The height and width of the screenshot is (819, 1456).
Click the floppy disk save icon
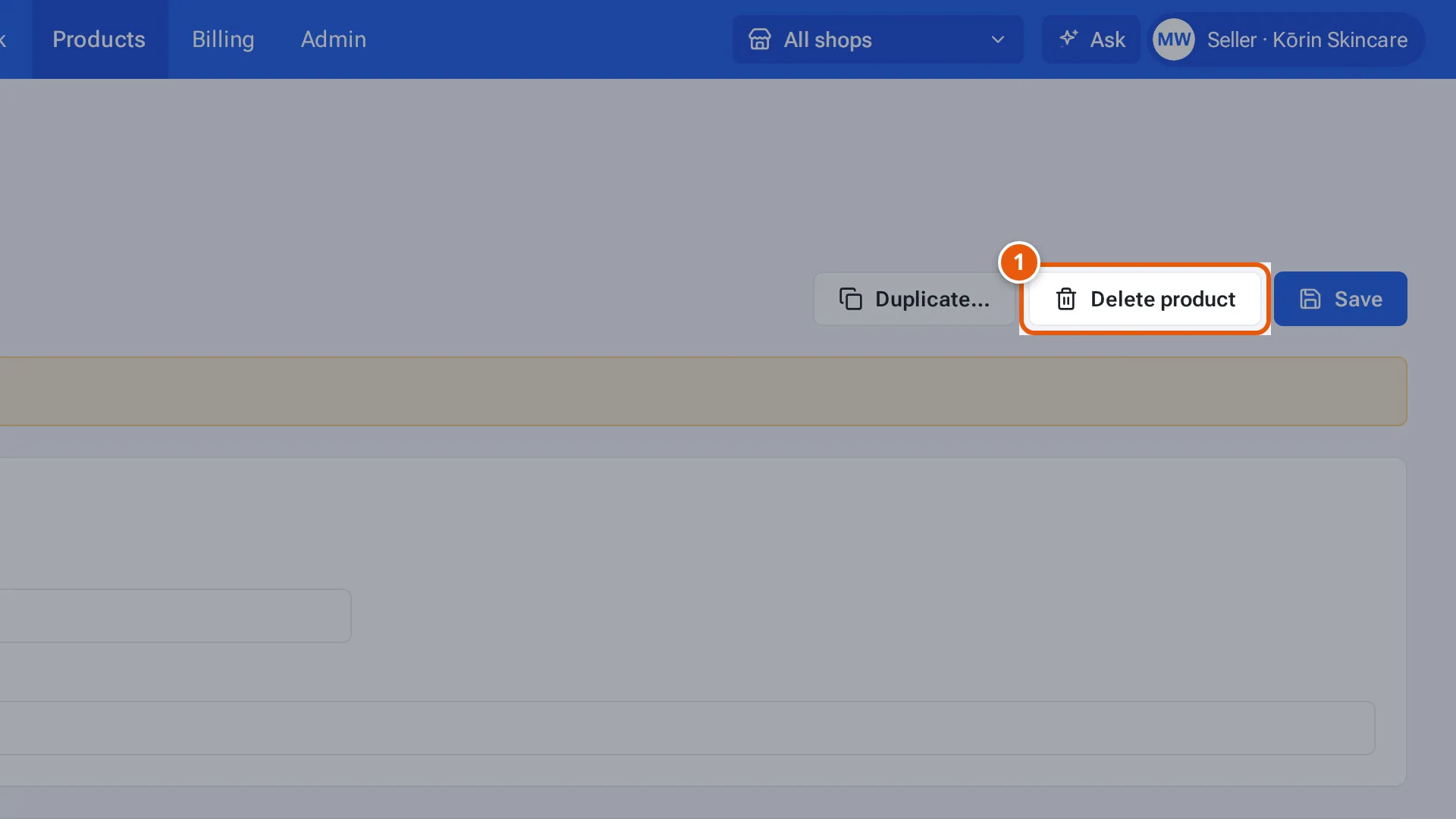click(x=1310, y=299)
